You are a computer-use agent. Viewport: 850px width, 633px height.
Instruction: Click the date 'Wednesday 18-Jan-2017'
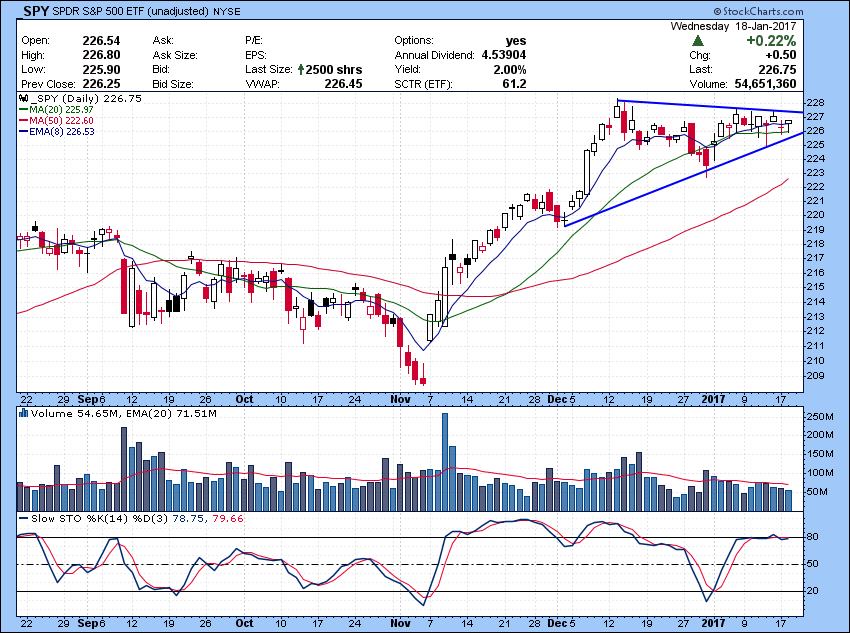(x=733, y=26)
